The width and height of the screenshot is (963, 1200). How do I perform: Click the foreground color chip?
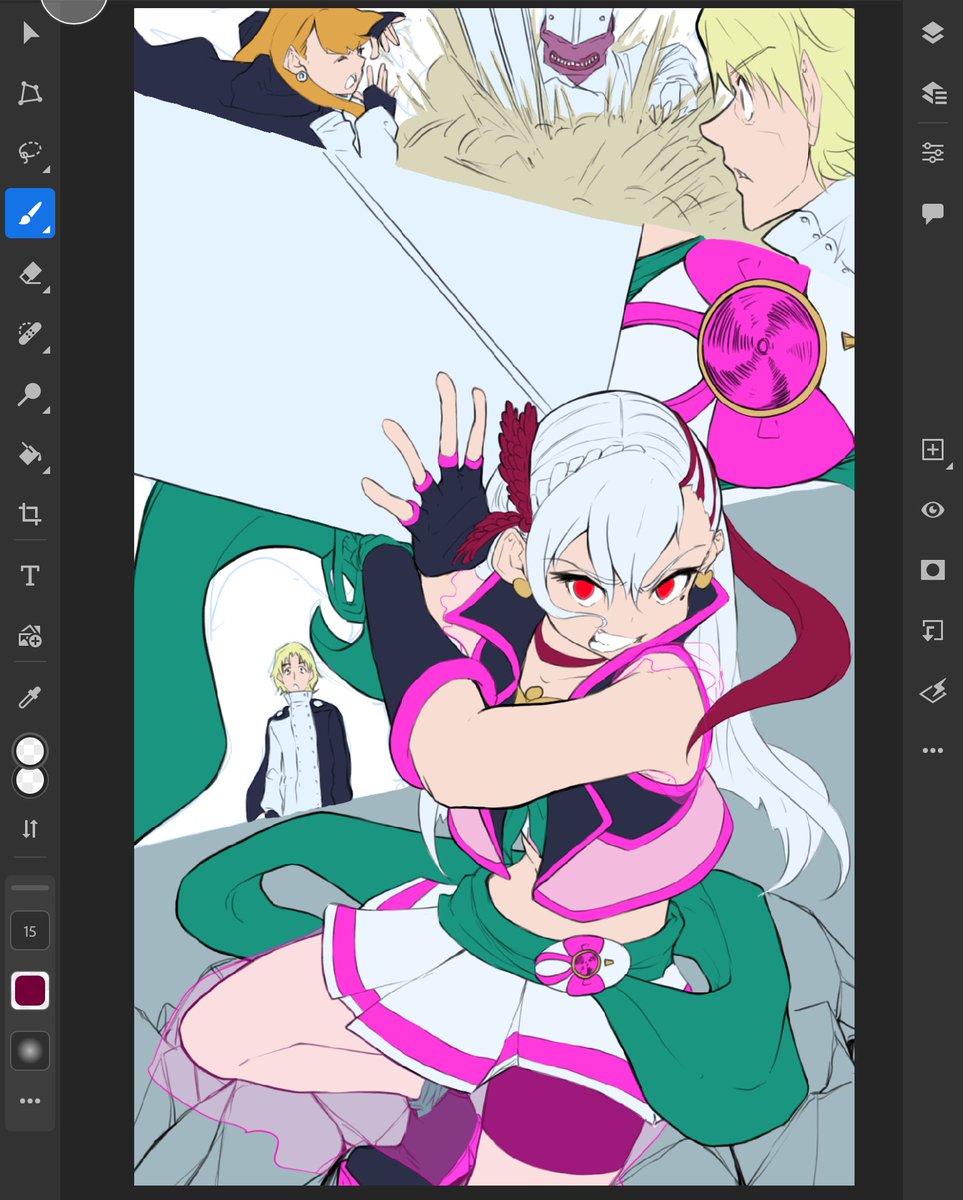[x=30, y=751]
